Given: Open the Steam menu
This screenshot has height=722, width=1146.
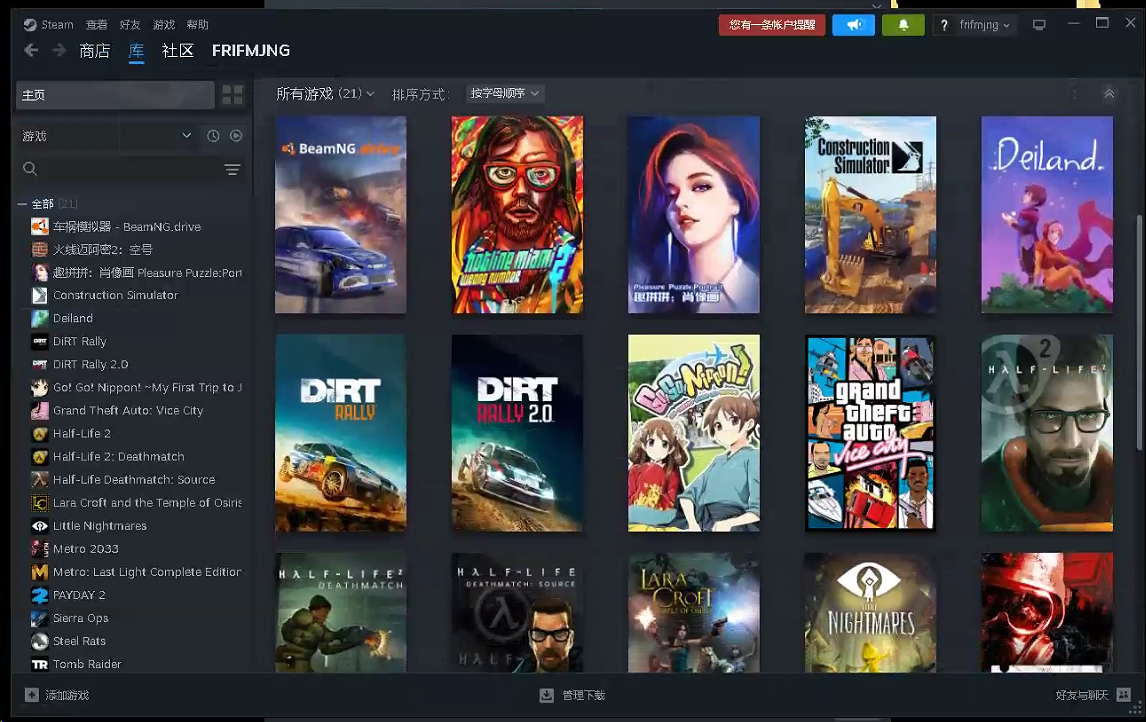Looking at the screenshot, I should click(57, 25).
